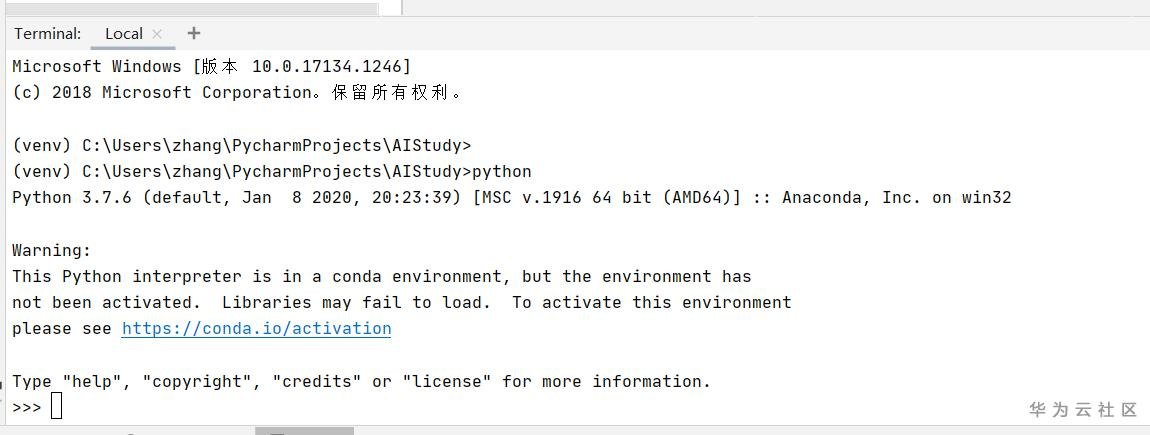Click the Microsoft Corporation copyright line
The image size is (1150, 435).
click(x=237, y=93)
